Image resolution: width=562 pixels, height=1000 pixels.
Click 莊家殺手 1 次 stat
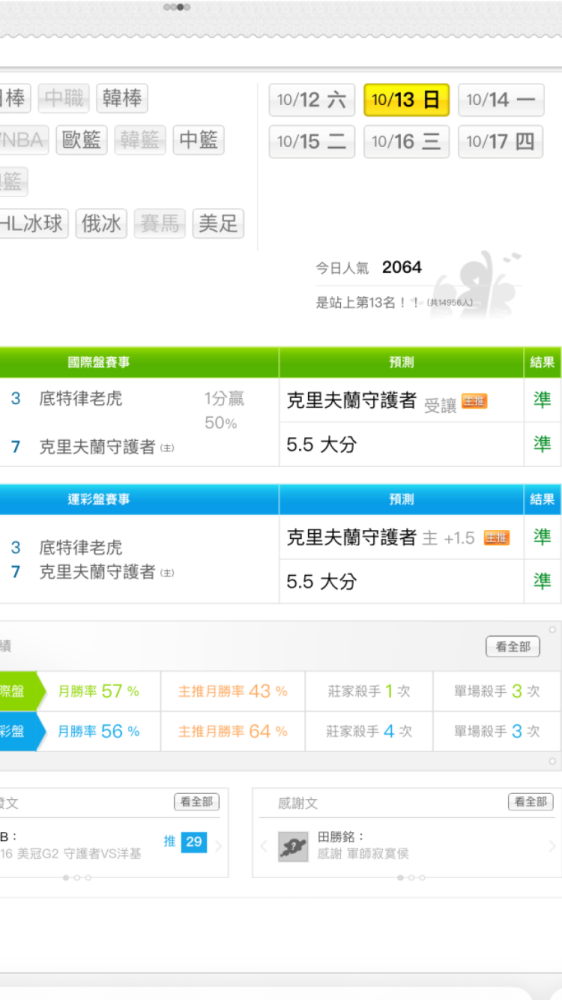(369, 691)
